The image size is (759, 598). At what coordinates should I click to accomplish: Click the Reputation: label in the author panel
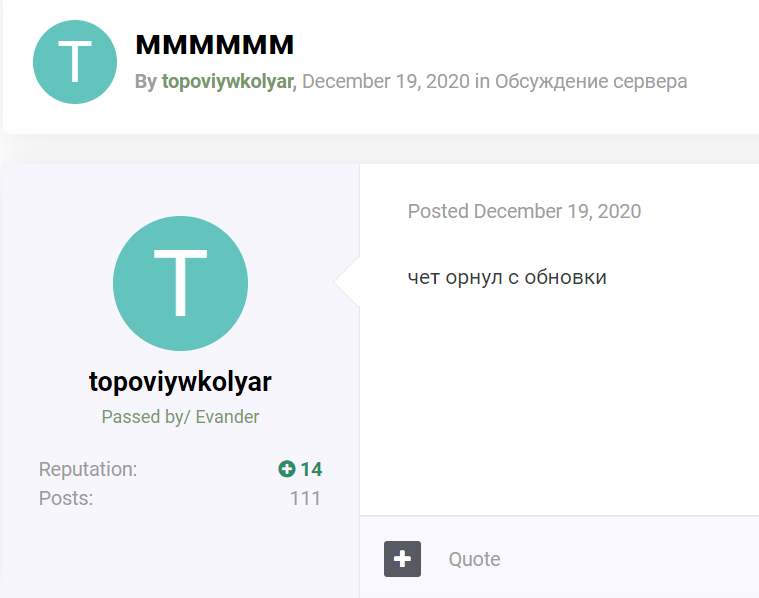[x=88, y=469]
